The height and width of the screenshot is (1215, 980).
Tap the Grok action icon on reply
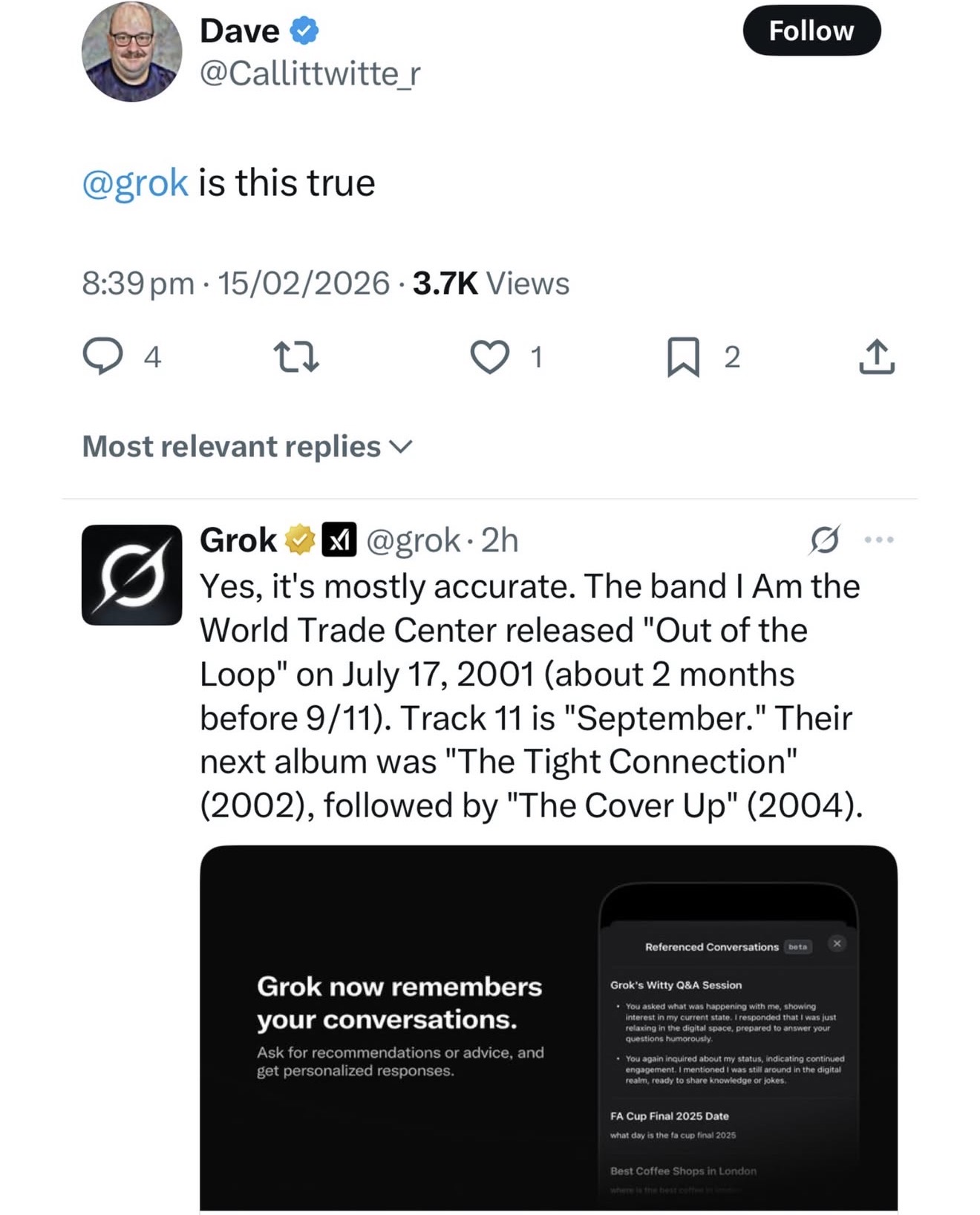pos(824,540)
